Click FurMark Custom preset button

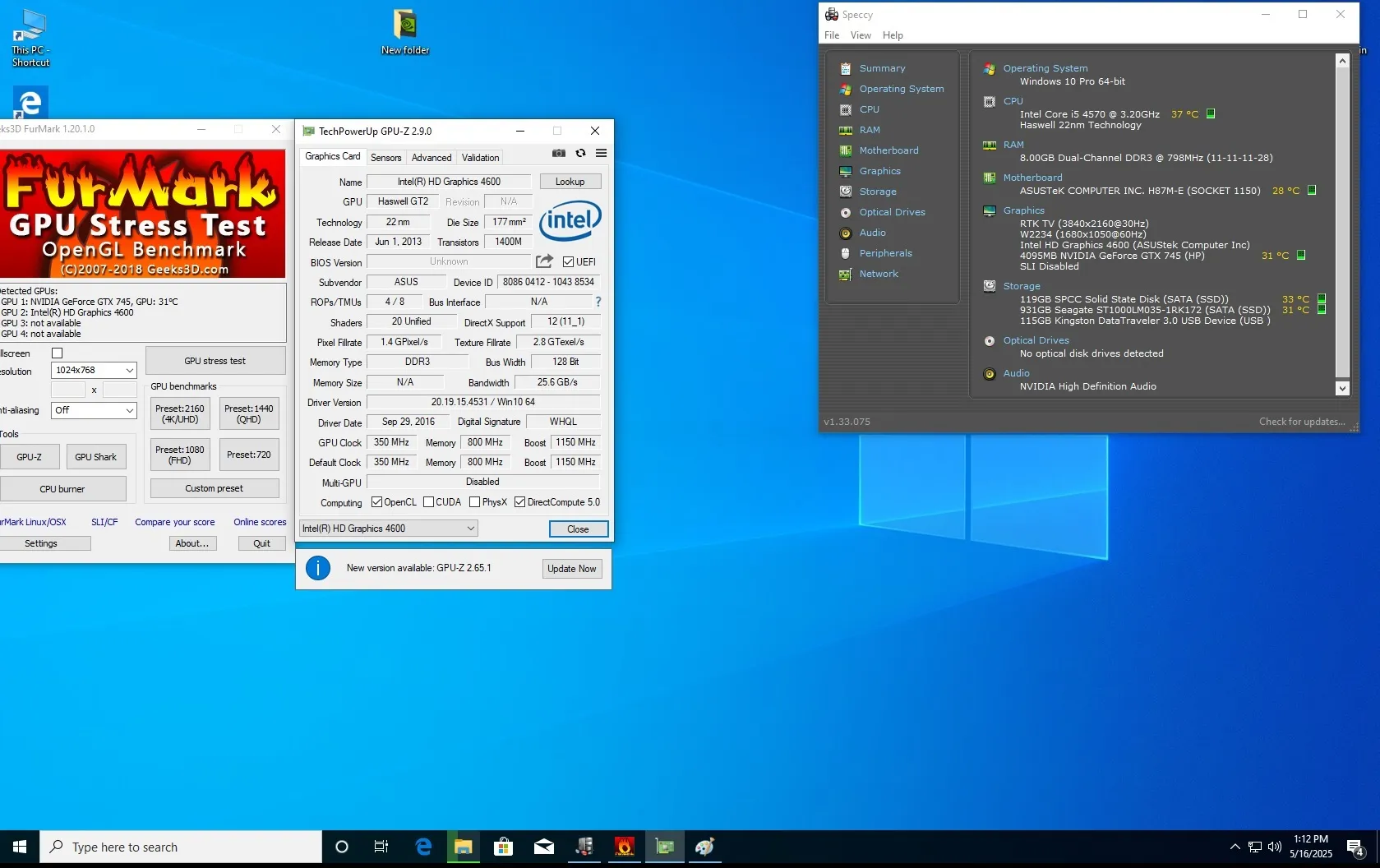pyautogui.click(x=215, y=488)
